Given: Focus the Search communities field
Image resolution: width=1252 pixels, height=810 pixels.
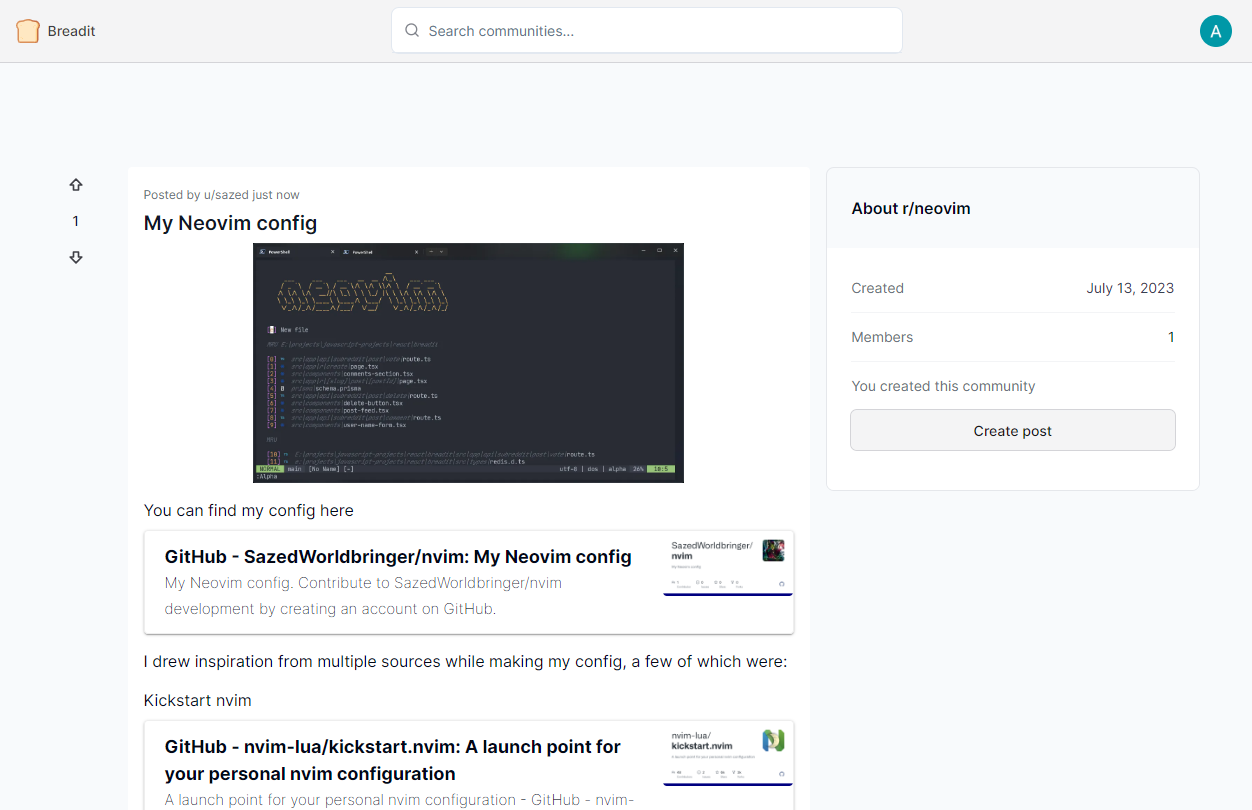Looking at the screenshot, I should click(647, 30).
